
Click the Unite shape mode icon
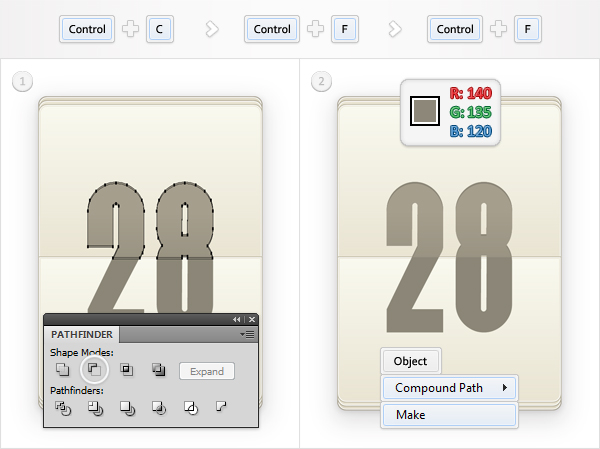[63, 370]
